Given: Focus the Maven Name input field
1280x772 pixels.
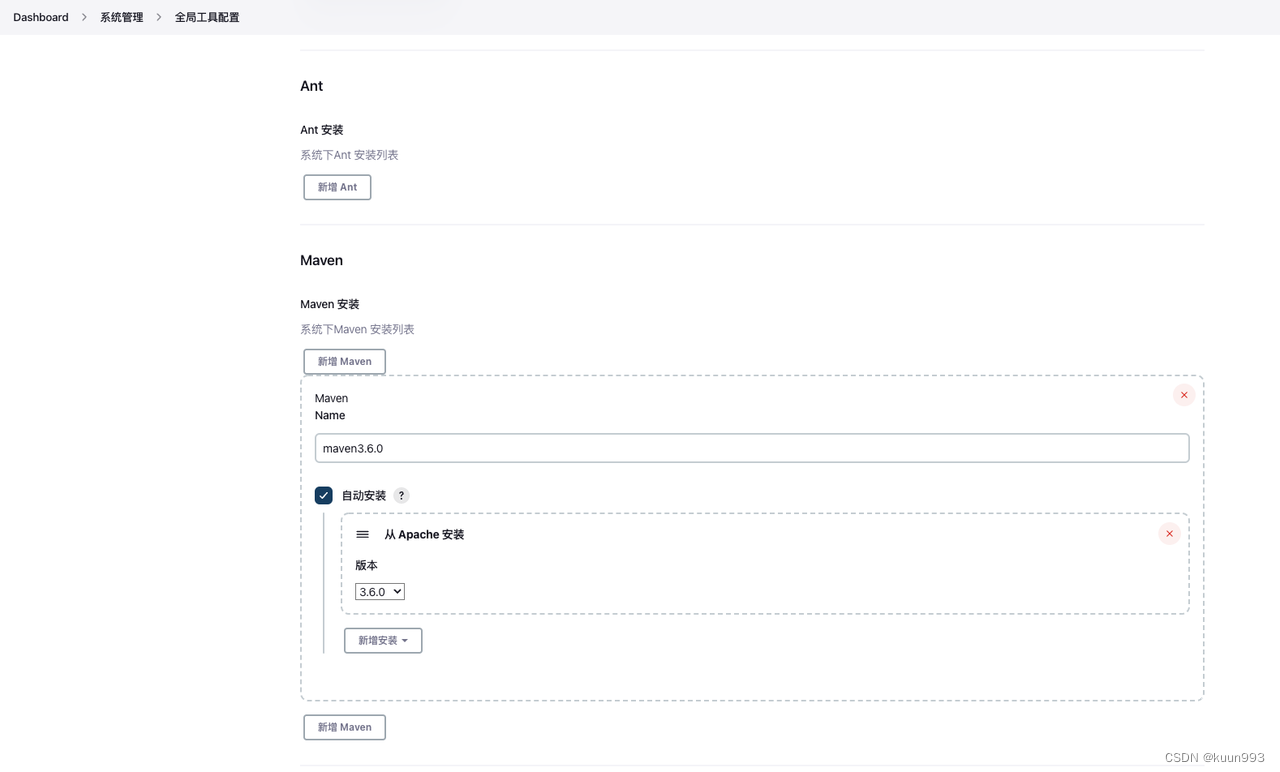Looking at the screenshot, I should 752,448.
